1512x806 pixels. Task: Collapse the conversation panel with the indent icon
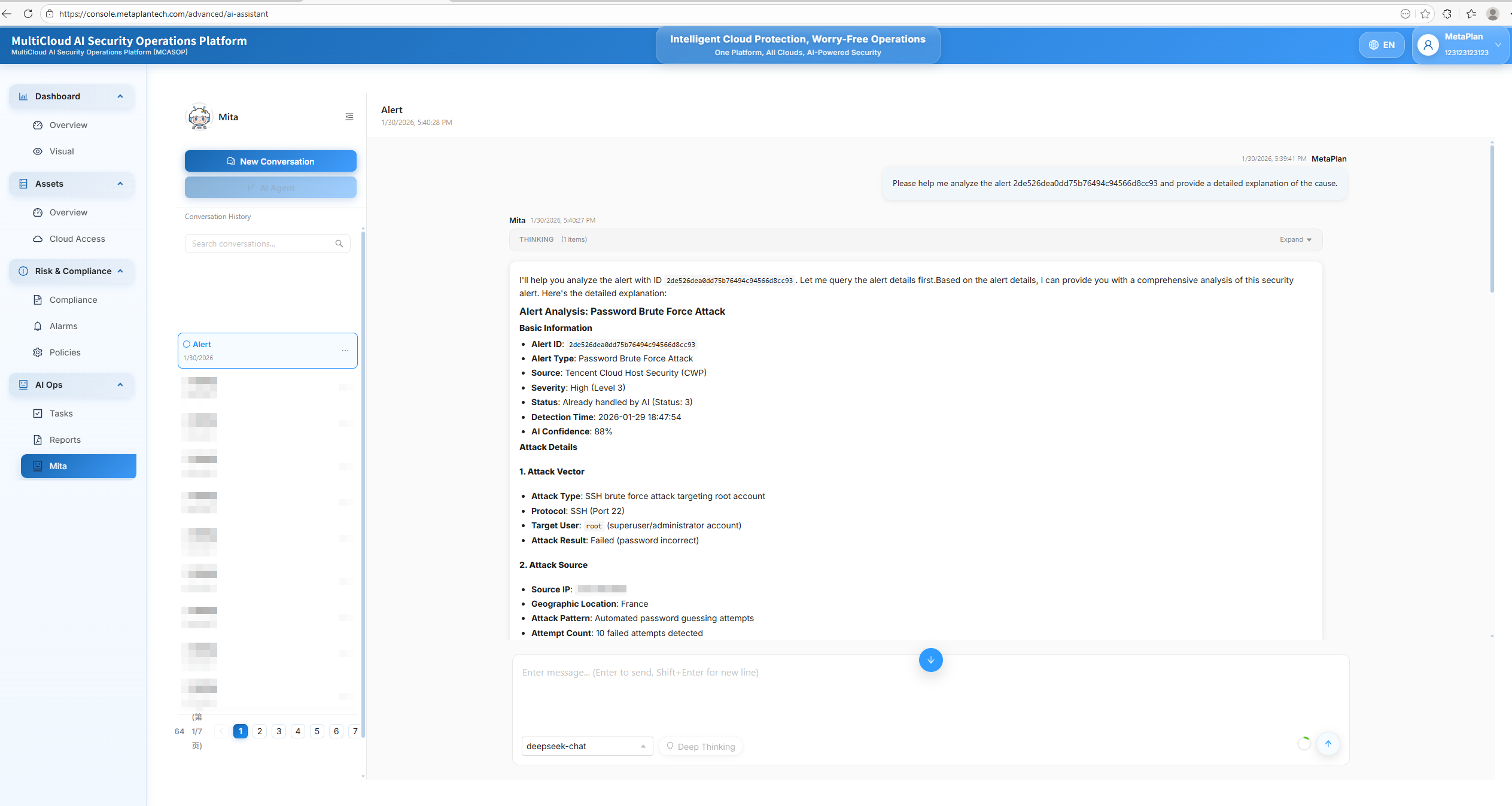coord(349,116)
